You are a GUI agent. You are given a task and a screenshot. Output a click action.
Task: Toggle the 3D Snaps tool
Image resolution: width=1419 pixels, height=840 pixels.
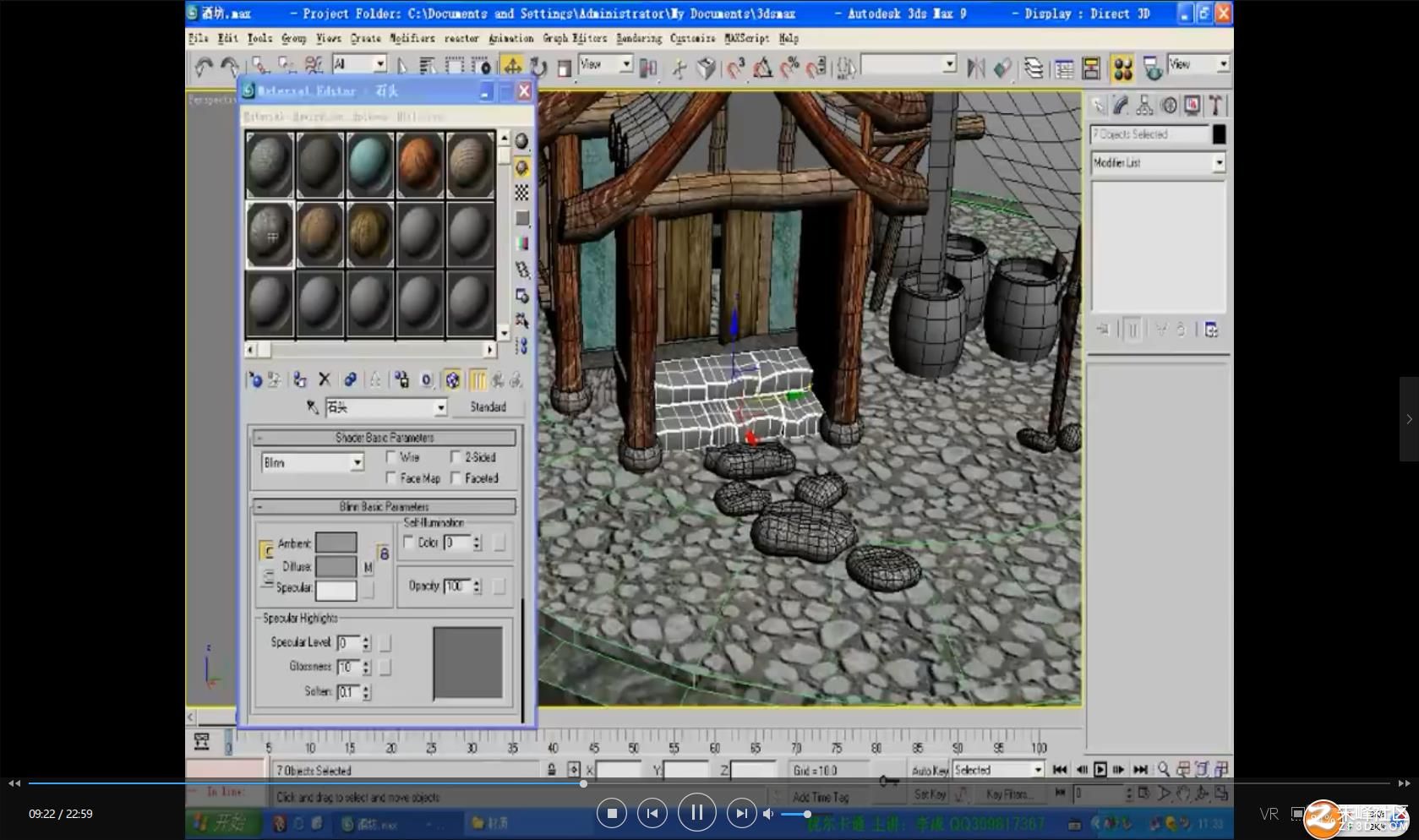pos(735,68)
